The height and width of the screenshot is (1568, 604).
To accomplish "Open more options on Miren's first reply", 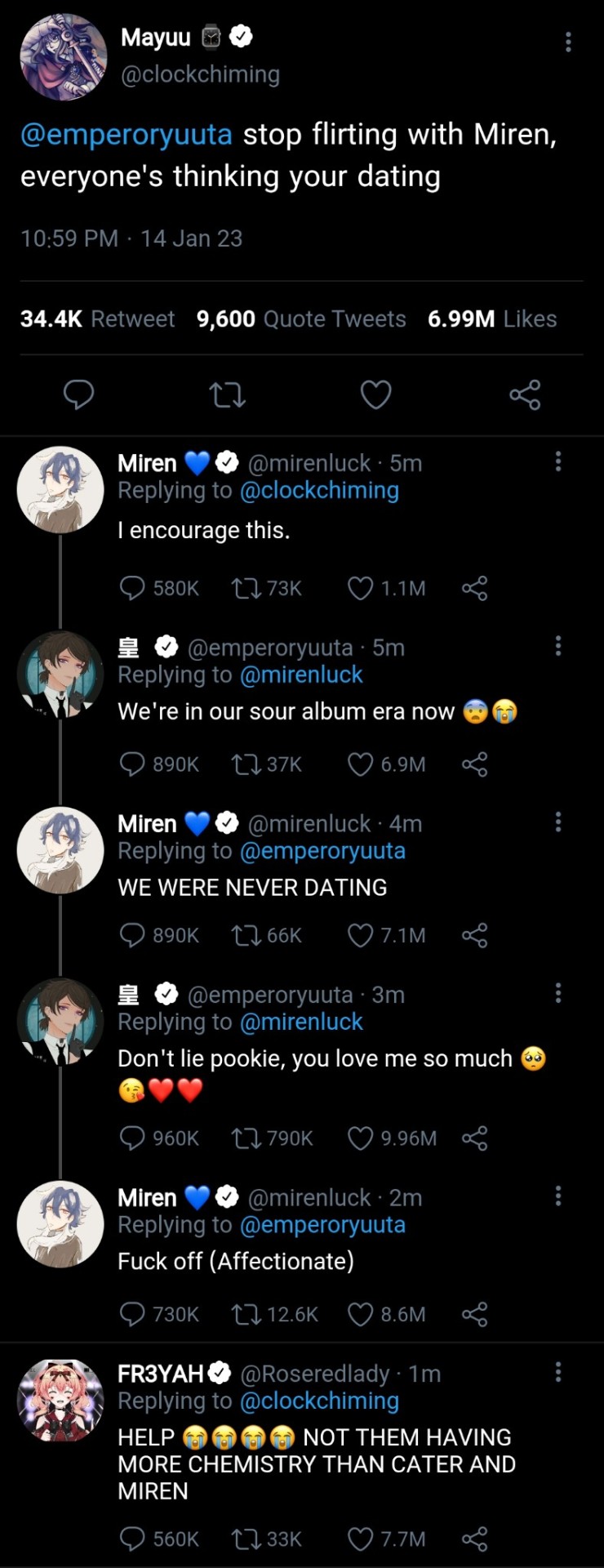I will tap(558, 461).
